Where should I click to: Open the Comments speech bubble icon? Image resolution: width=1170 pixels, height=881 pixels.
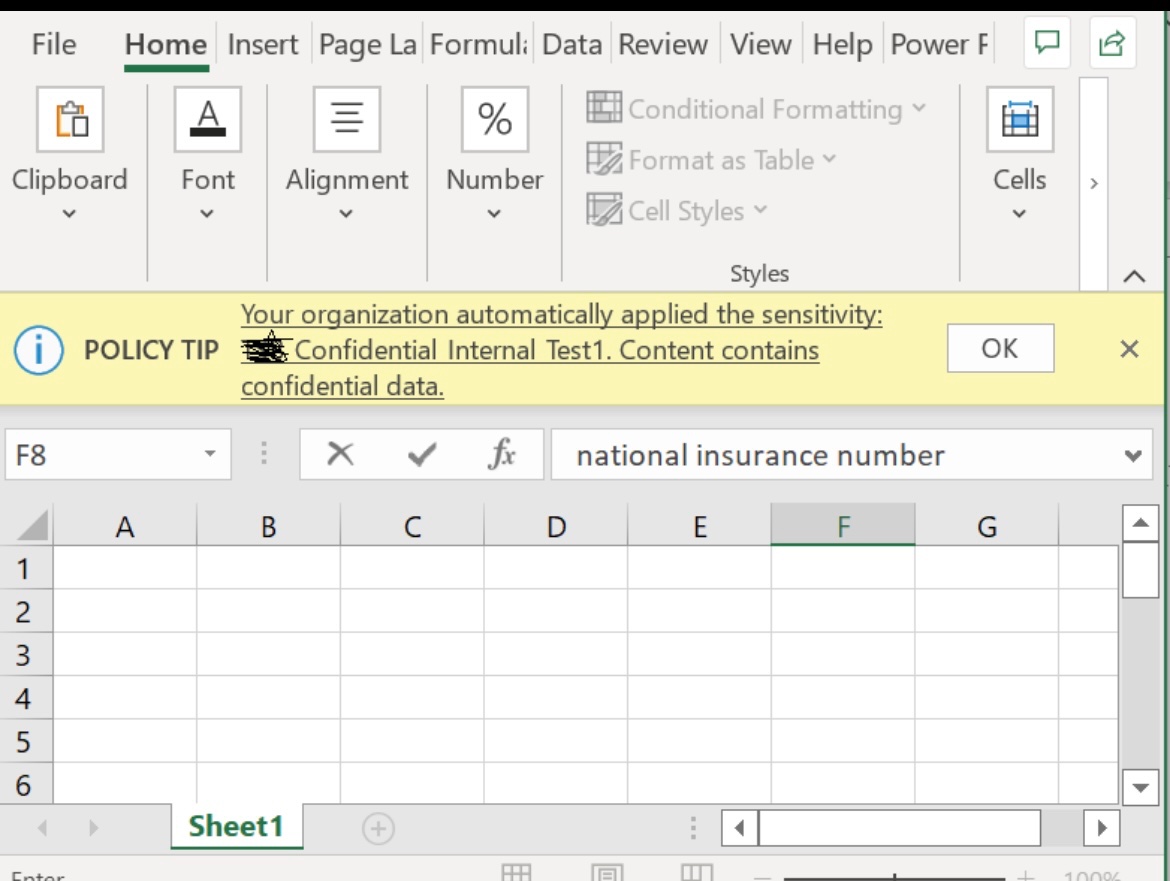click(x=1047, y=43)
